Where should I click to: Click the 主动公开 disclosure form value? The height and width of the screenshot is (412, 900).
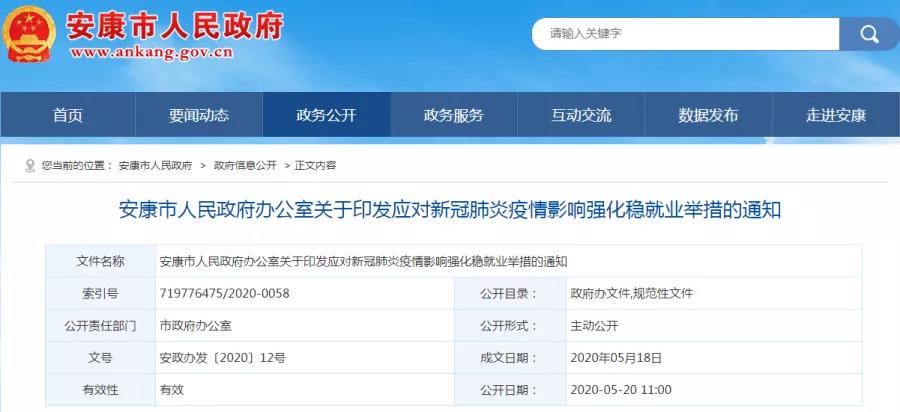594,326
